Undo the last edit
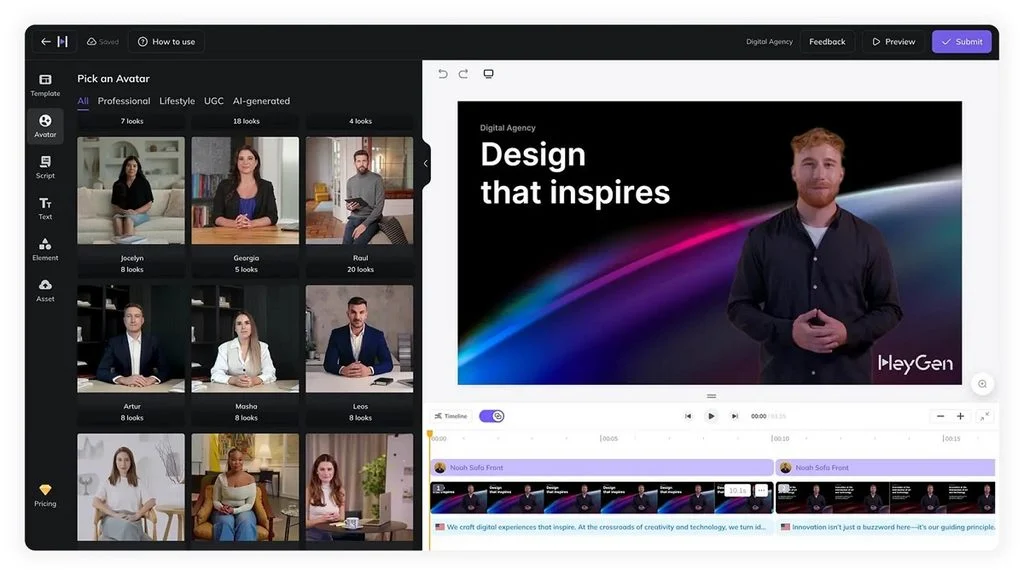 click(443, 74)
